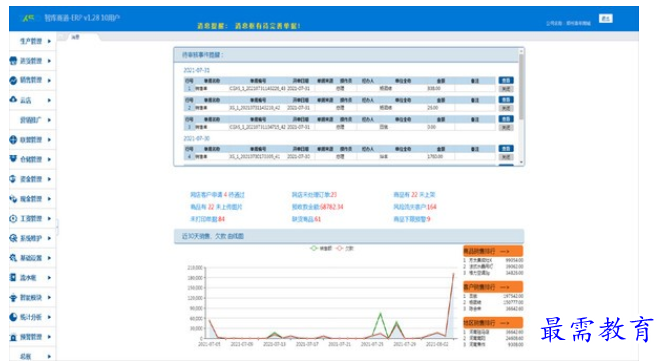Open the 预警管理 alarm icon
Viewport: 662px width, 361px height.
click(x=13, y=337)
